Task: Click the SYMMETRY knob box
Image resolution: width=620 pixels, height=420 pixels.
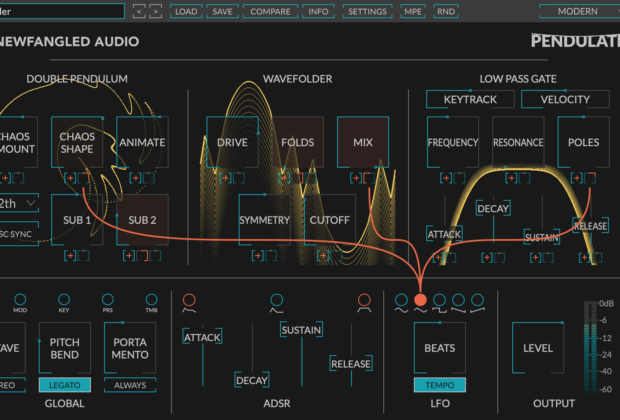Action: 265,220
